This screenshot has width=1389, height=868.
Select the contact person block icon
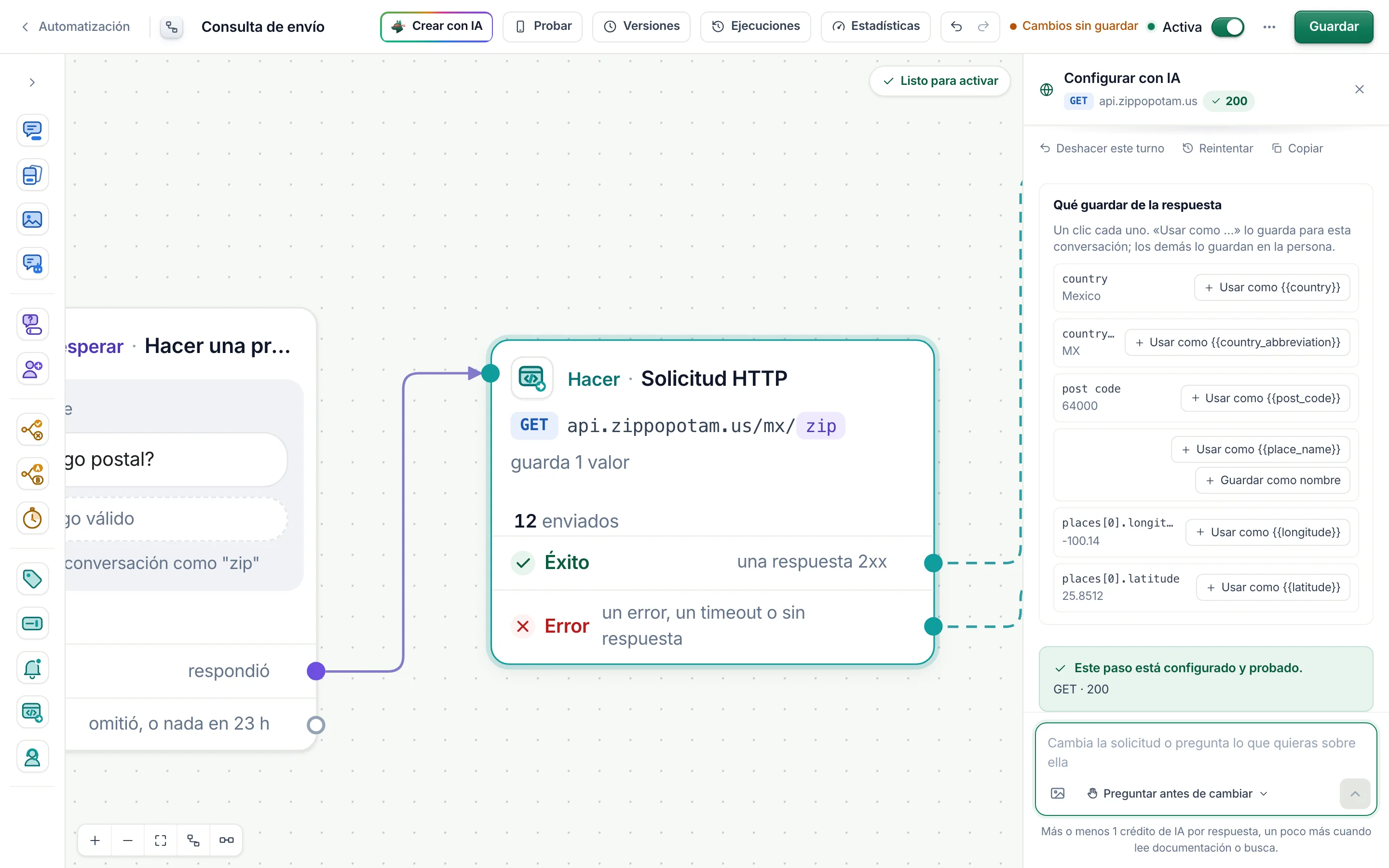[32, 757]
